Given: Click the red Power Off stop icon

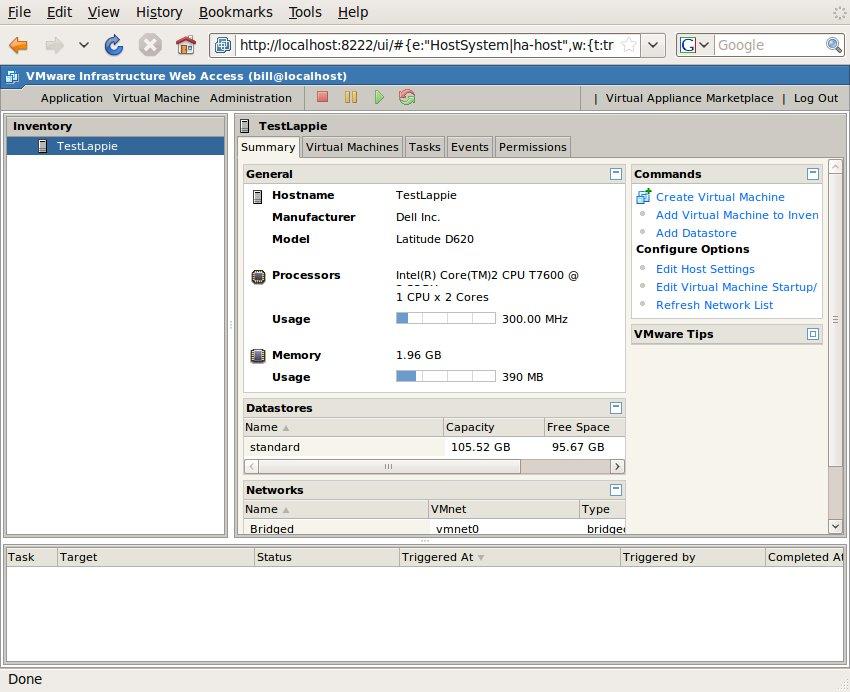Looking at the screenshot, I should [322, 97].
